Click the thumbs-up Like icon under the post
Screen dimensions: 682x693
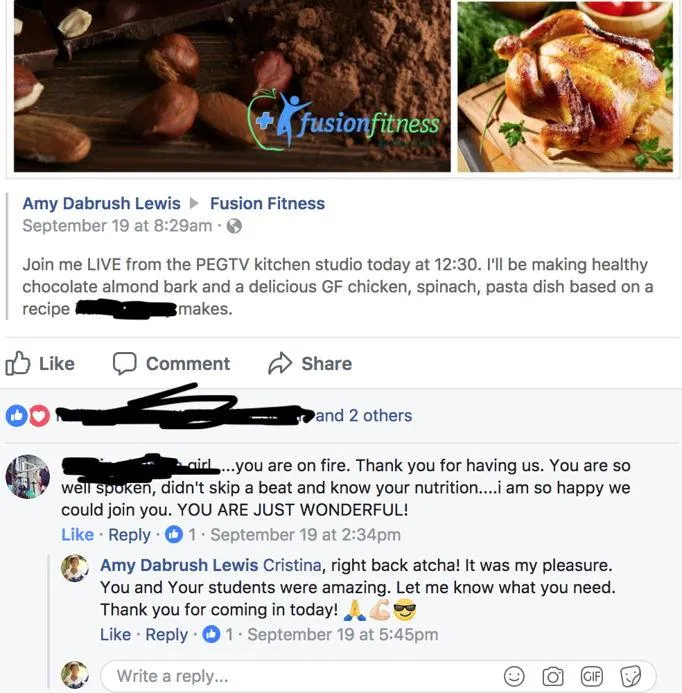pos(18,363)
